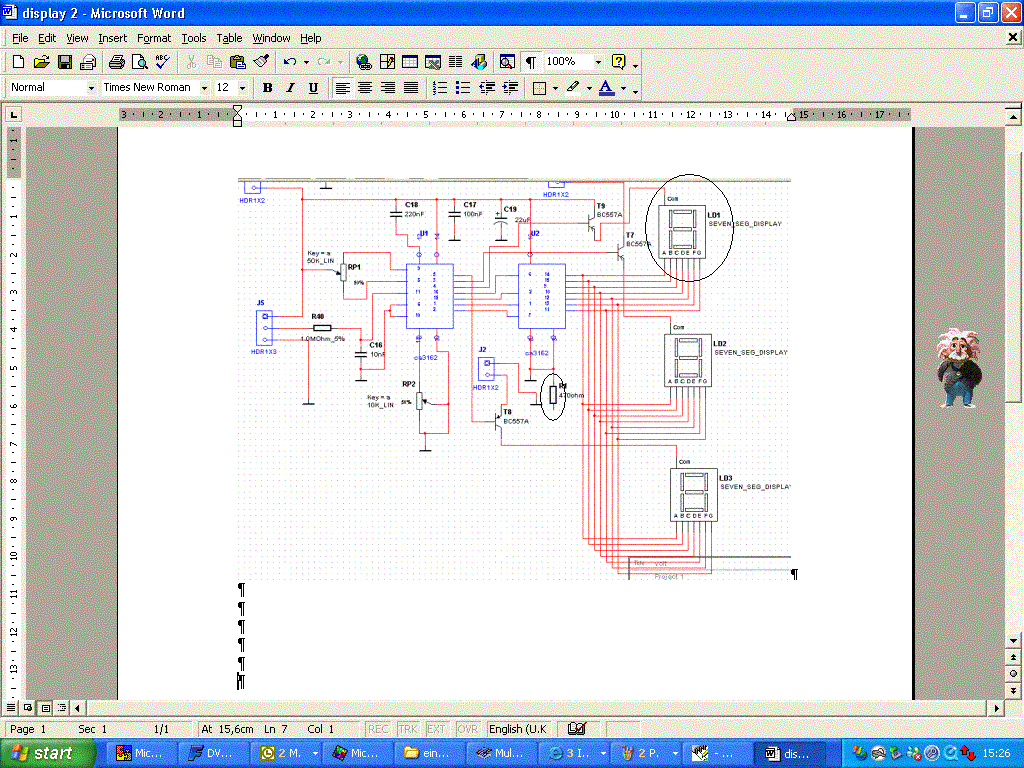Open Print Preview from the toolbar
The height and width of the screenshot is (768, 1024).
(x=139, y=62)
